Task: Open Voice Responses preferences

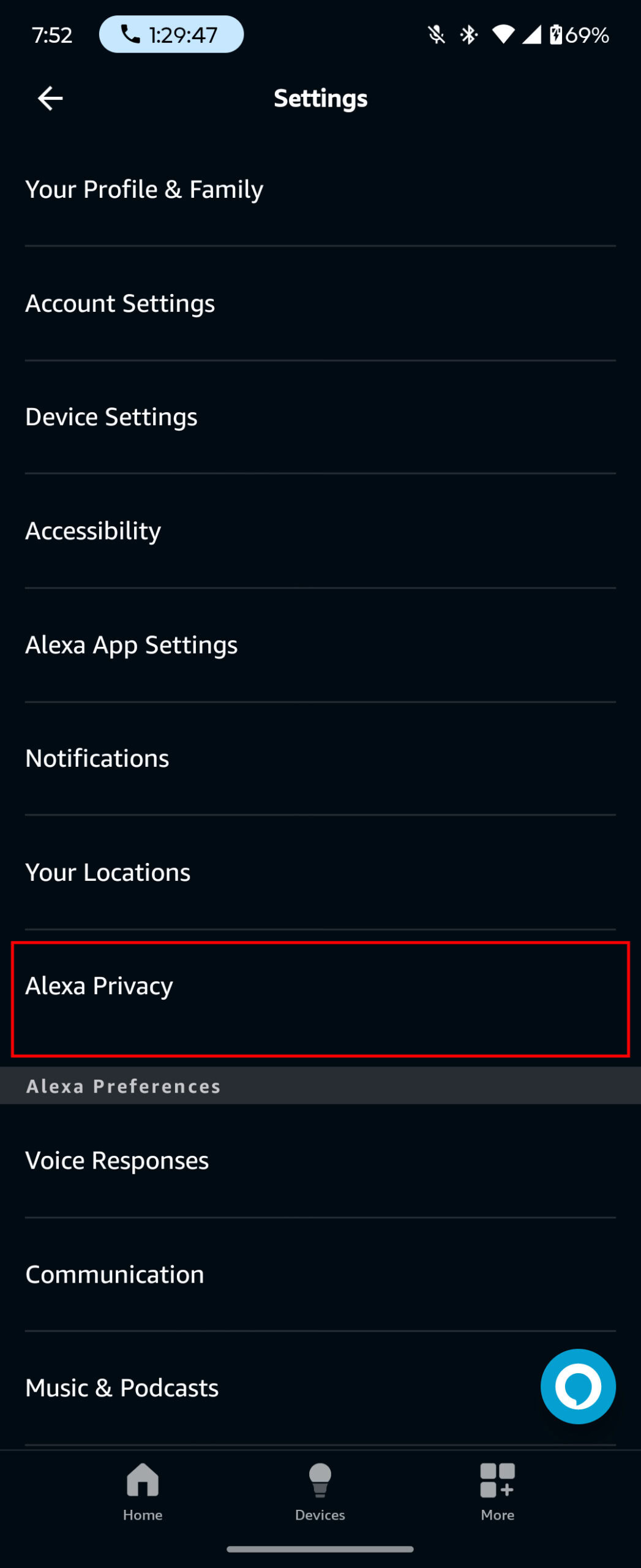Action: click(117, 1161)
